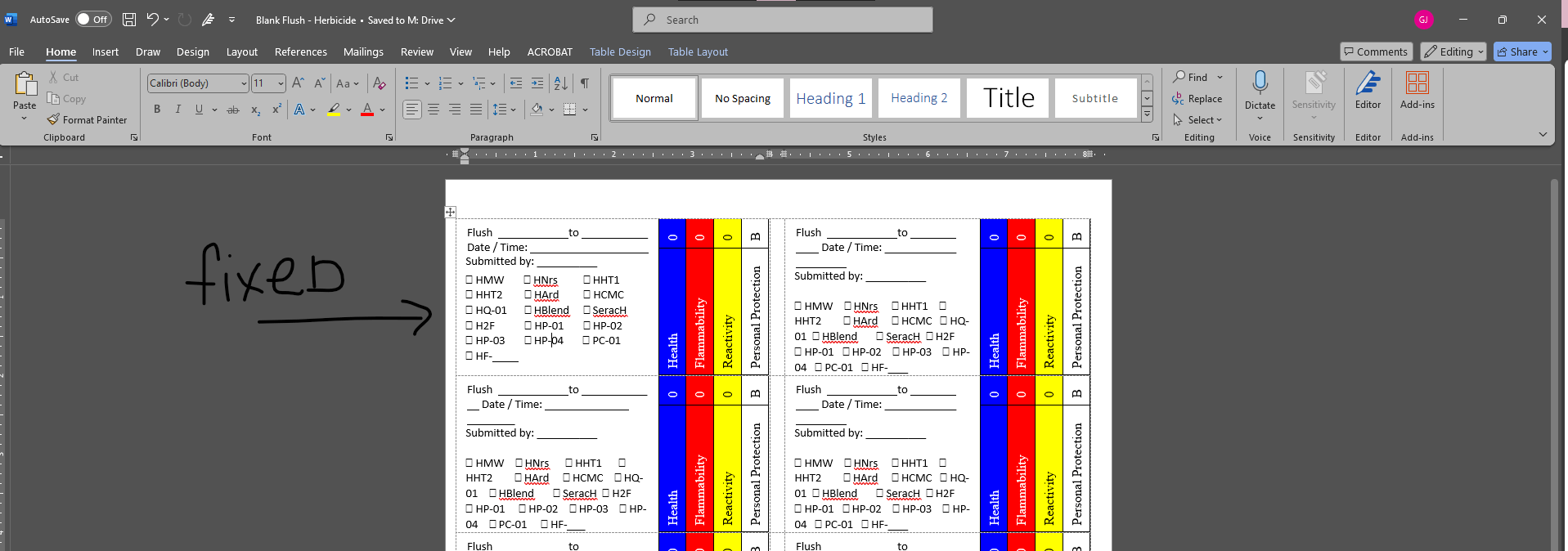1568x551 pixels.
Task: Click the Save icon in title bar
Action: (x=129, y=20)
